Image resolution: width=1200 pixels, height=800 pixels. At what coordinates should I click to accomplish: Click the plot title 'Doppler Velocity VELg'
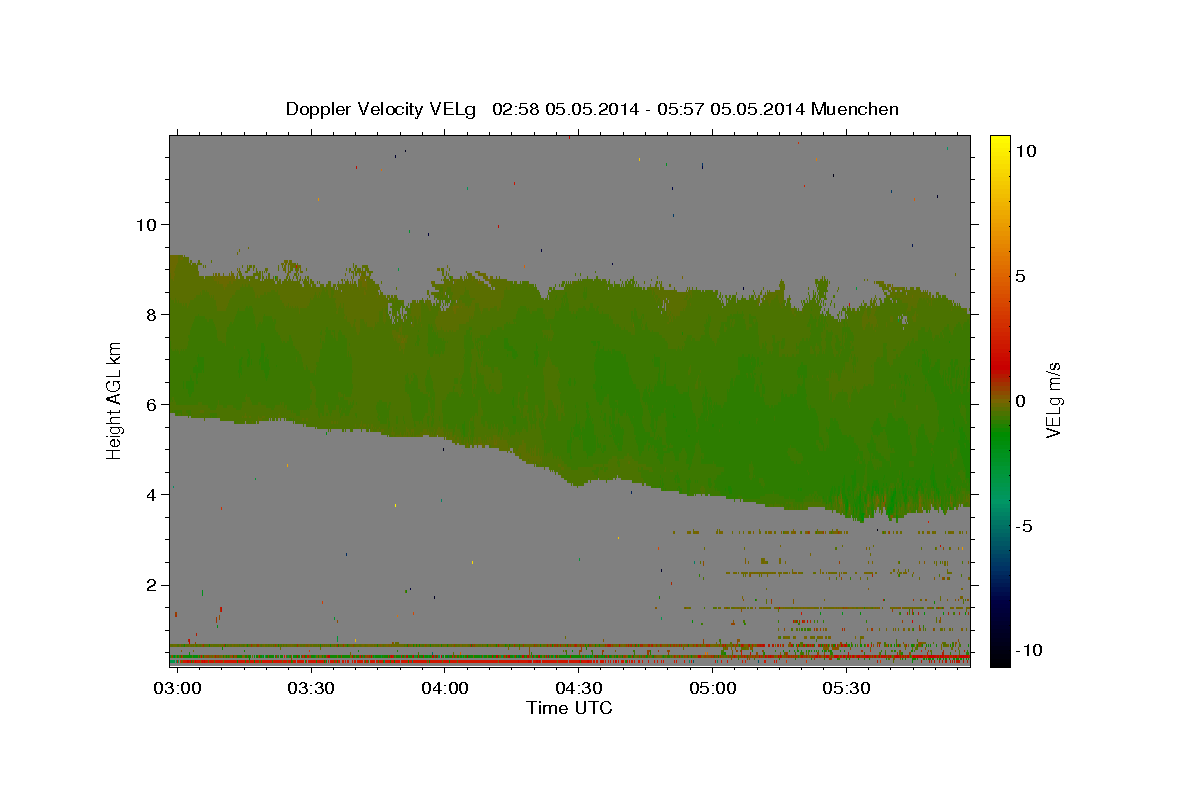381,109
